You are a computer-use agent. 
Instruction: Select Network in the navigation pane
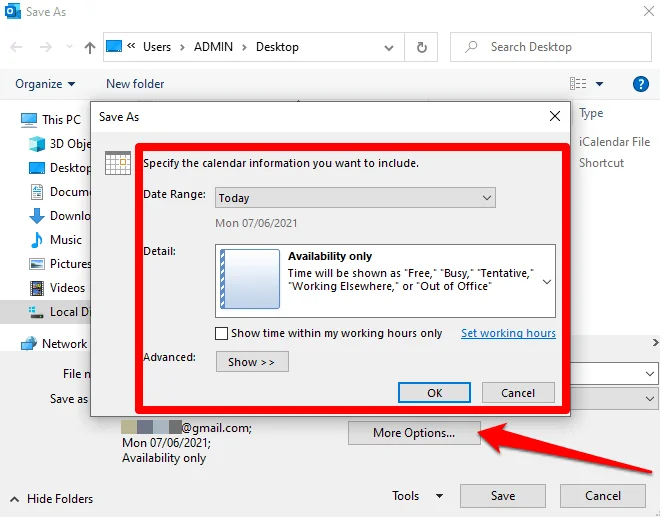[x=54, y=344]
